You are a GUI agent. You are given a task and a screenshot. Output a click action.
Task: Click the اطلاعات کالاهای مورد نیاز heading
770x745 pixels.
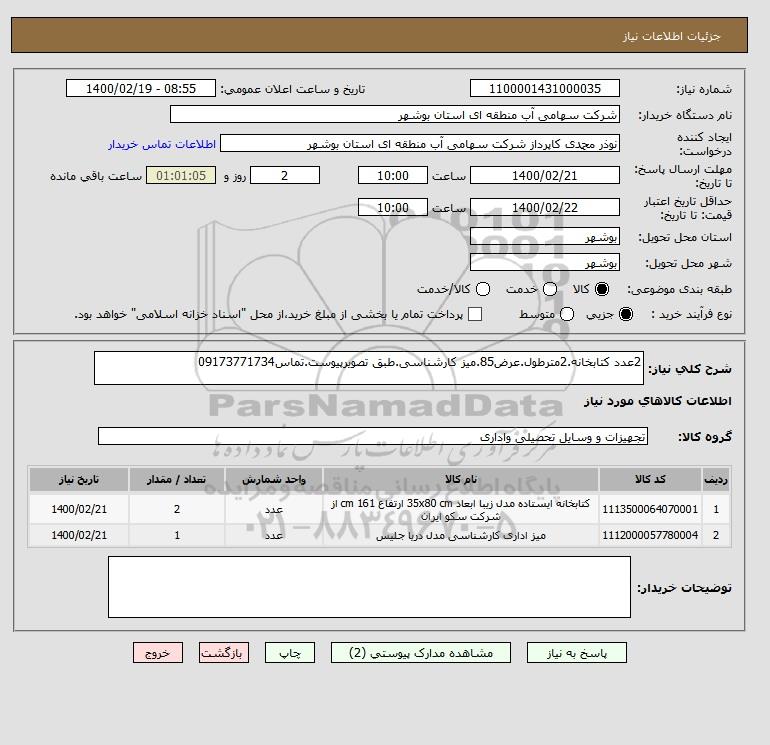pyautogui.click(x=658, y=401)
